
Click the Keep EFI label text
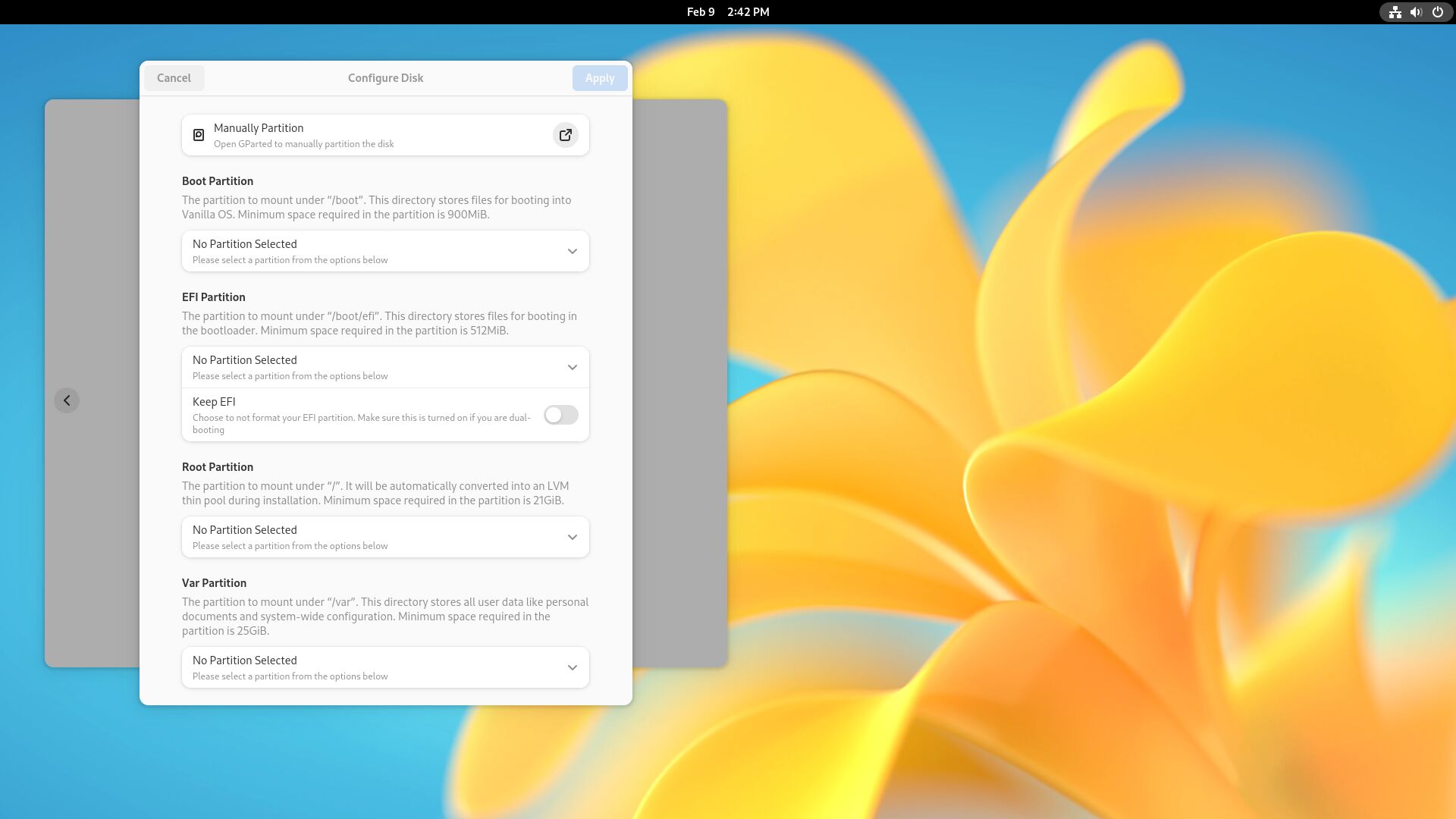click(214, 402)
